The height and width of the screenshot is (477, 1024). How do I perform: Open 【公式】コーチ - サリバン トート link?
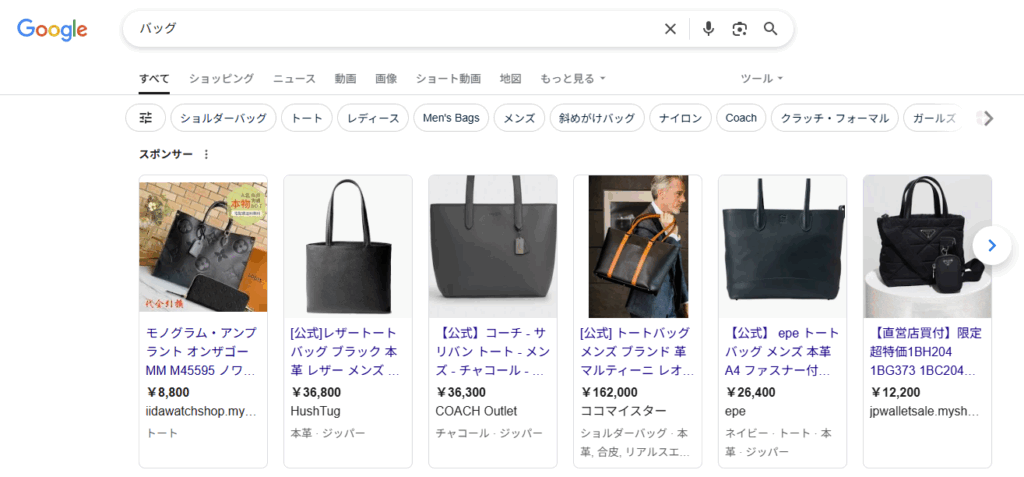493,352
